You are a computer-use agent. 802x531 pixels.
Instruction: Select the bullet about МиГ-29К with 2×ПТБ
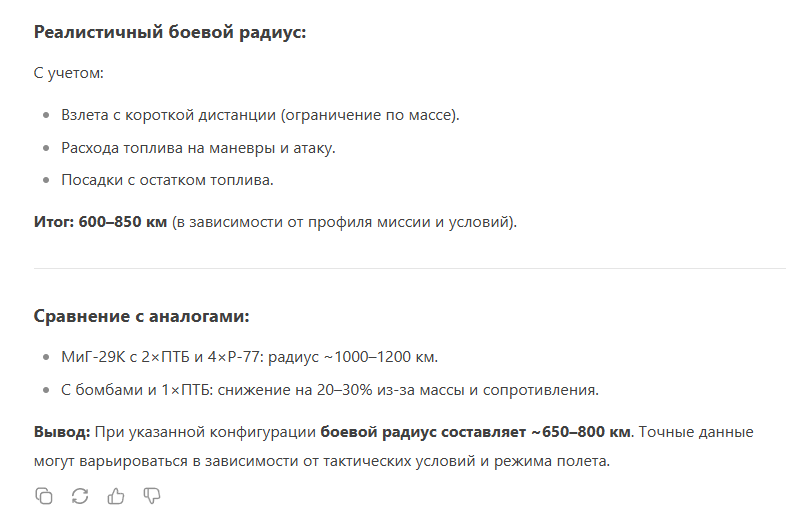pyautogui.click(x=250, y=357)
